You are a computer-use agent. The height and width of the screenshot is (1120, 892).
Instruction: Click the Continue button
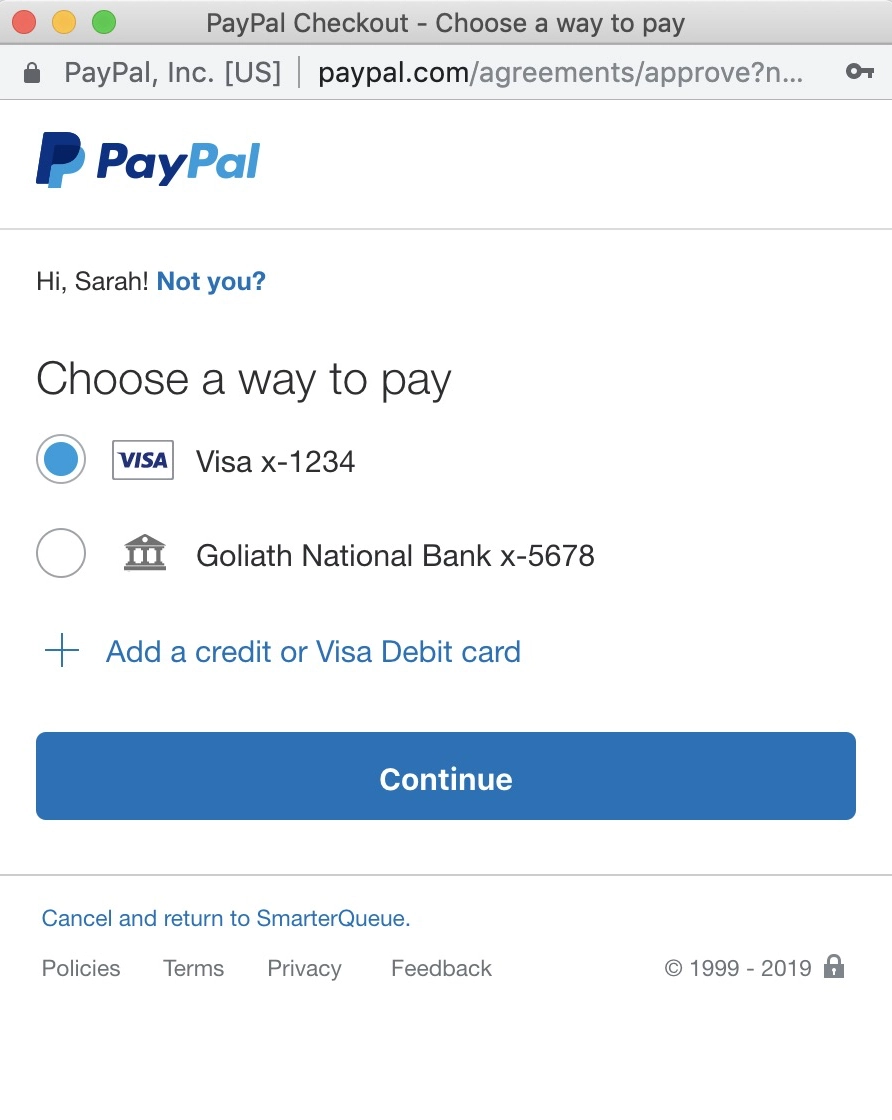(446, 776)
